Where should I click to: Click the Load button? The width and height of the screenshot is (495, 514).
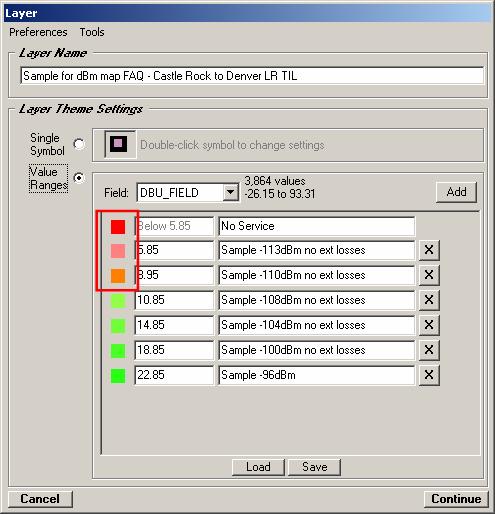[x=258, y=467]
